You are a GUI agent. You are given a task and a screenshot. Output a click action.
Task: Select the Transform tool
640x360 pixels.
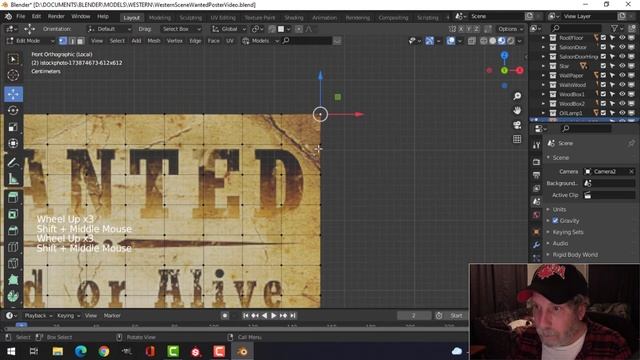13,143
